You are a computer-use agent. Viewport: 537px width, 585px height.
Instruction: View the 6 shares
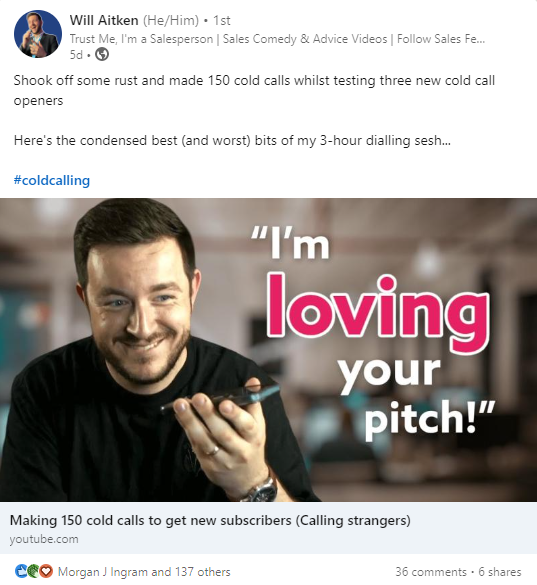500,572
